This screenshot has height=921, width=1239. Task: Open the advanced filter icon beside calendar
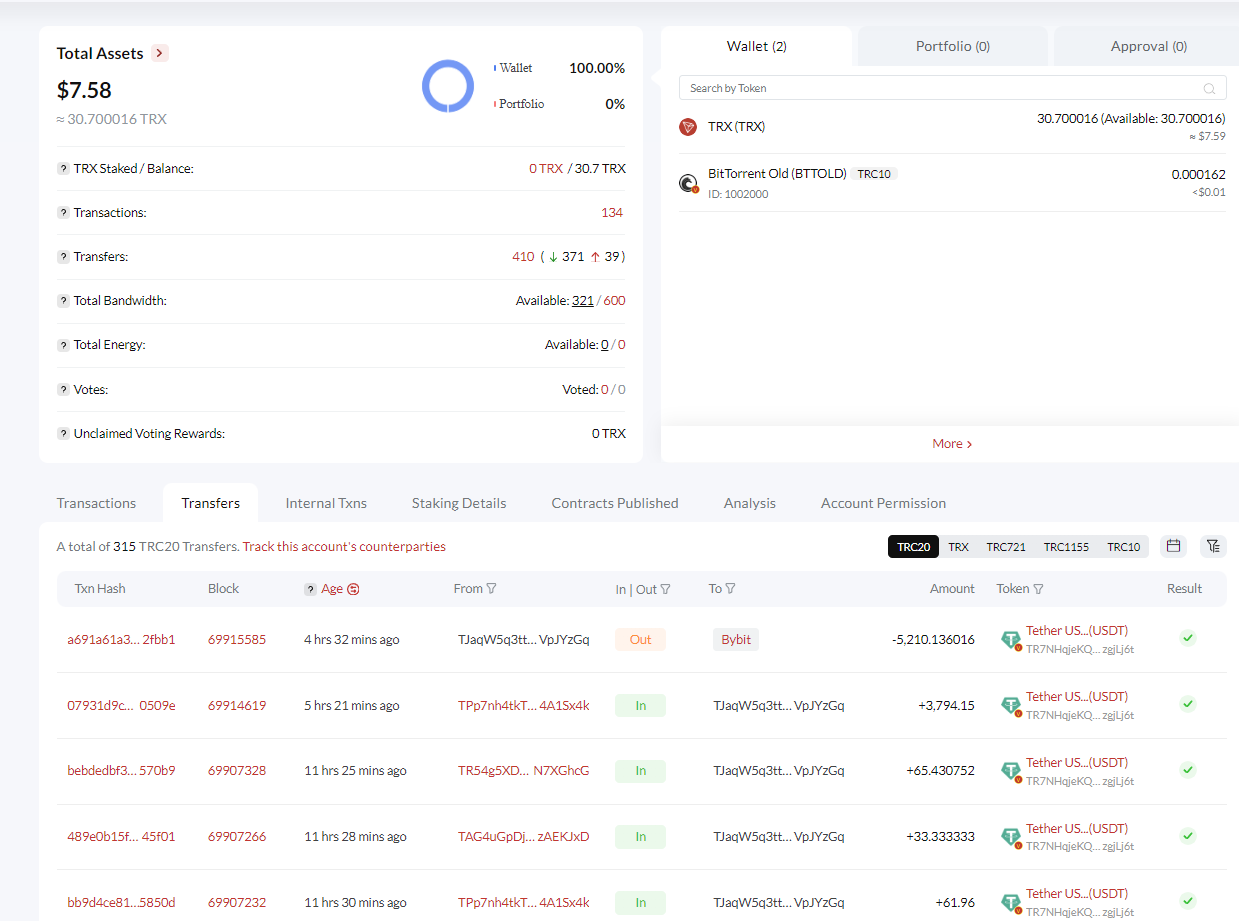[x=1213, y=546]
